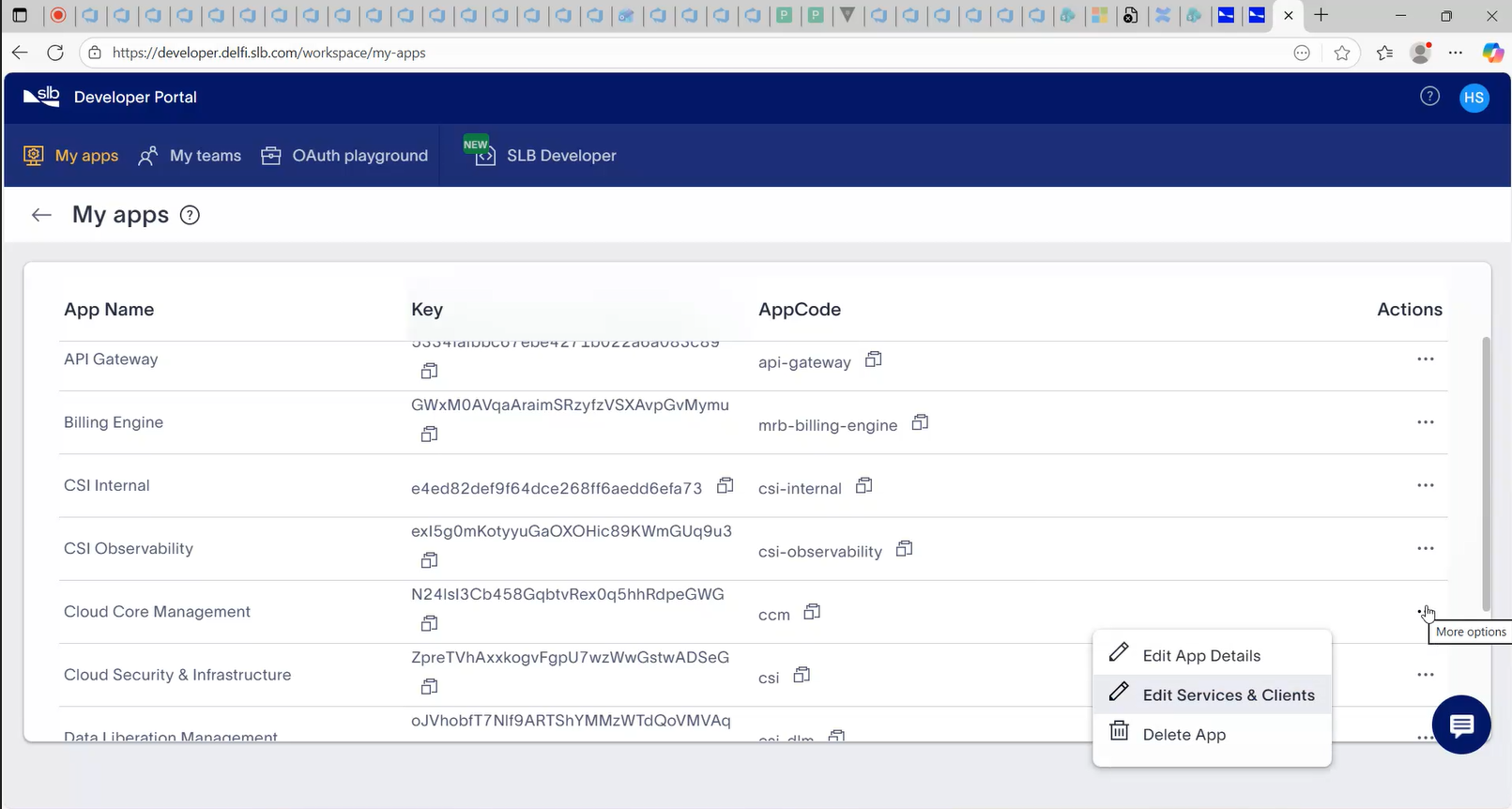This screenshot has height=809, width=1512.
Task: Click the Cloud Core Management app name
Action: (x=157, y=612)
